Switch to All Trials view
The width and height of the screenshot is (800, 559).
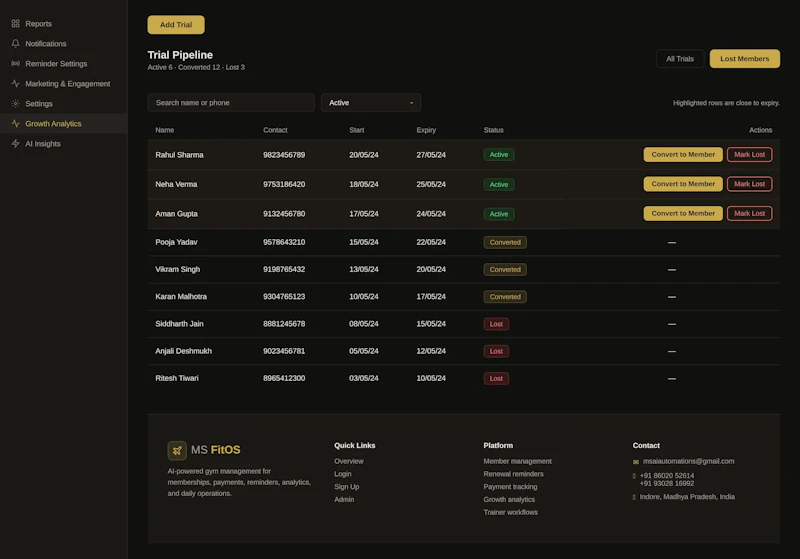680,59
